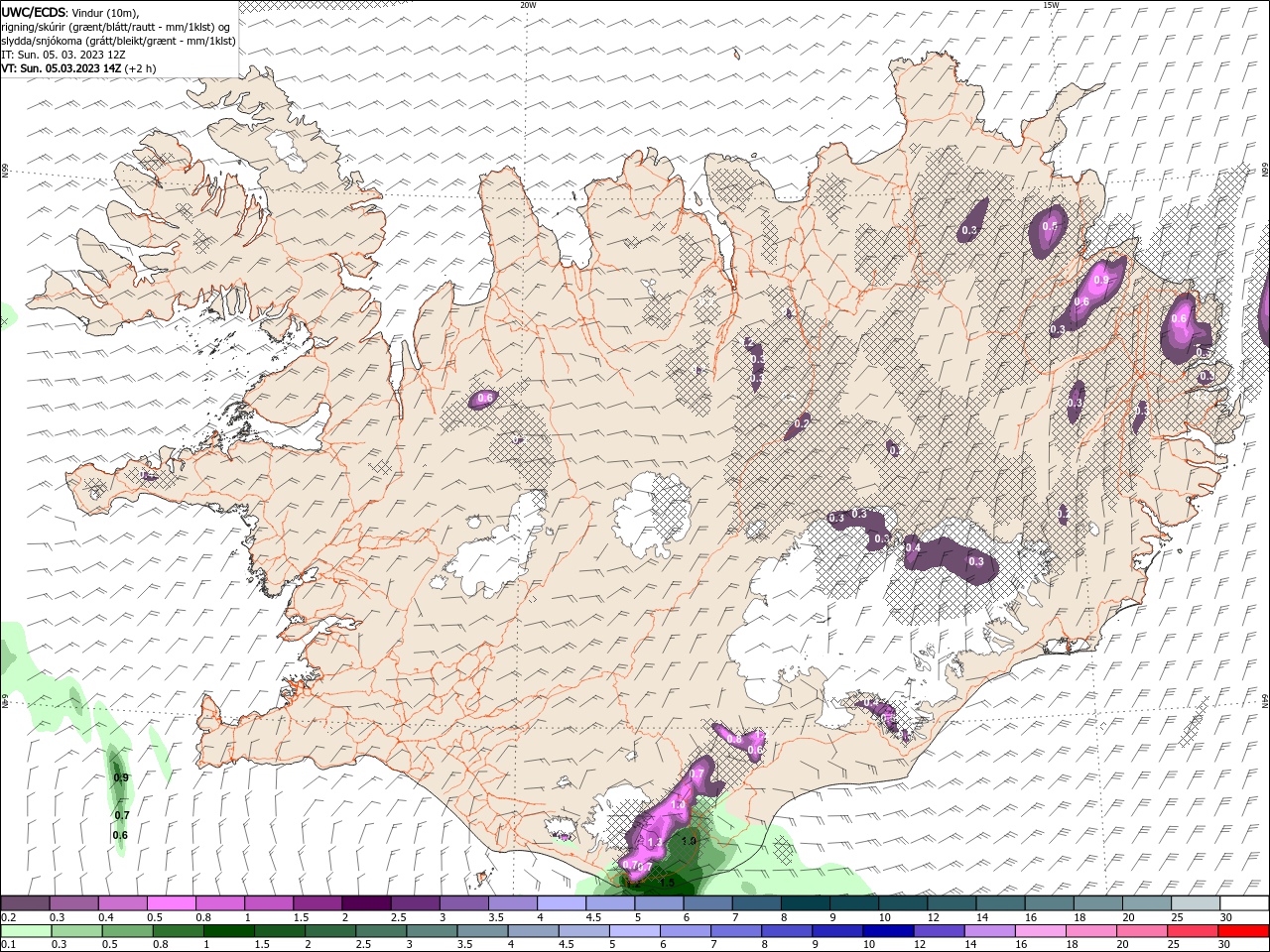The width and height of the screenshot is (1270, 952).
Task: Click the red 30 swatch in bottom legend row
Action: (1243, 931)
